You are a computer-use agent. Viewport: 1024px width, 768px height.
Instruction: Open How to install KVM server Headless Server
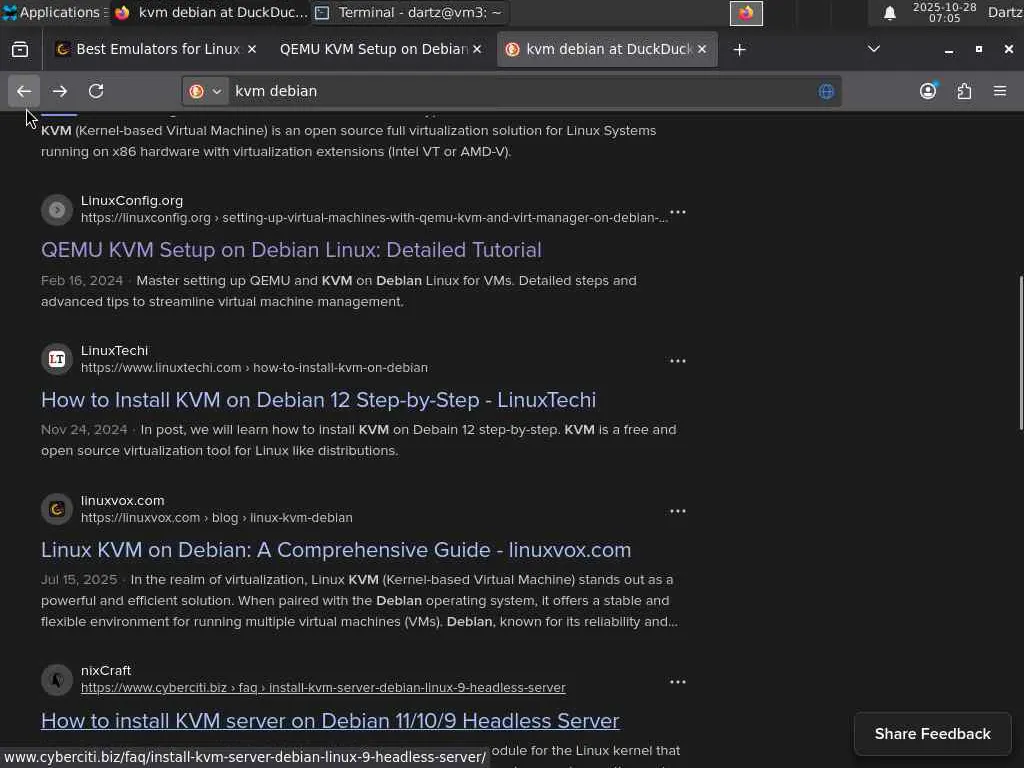[330, 721]
